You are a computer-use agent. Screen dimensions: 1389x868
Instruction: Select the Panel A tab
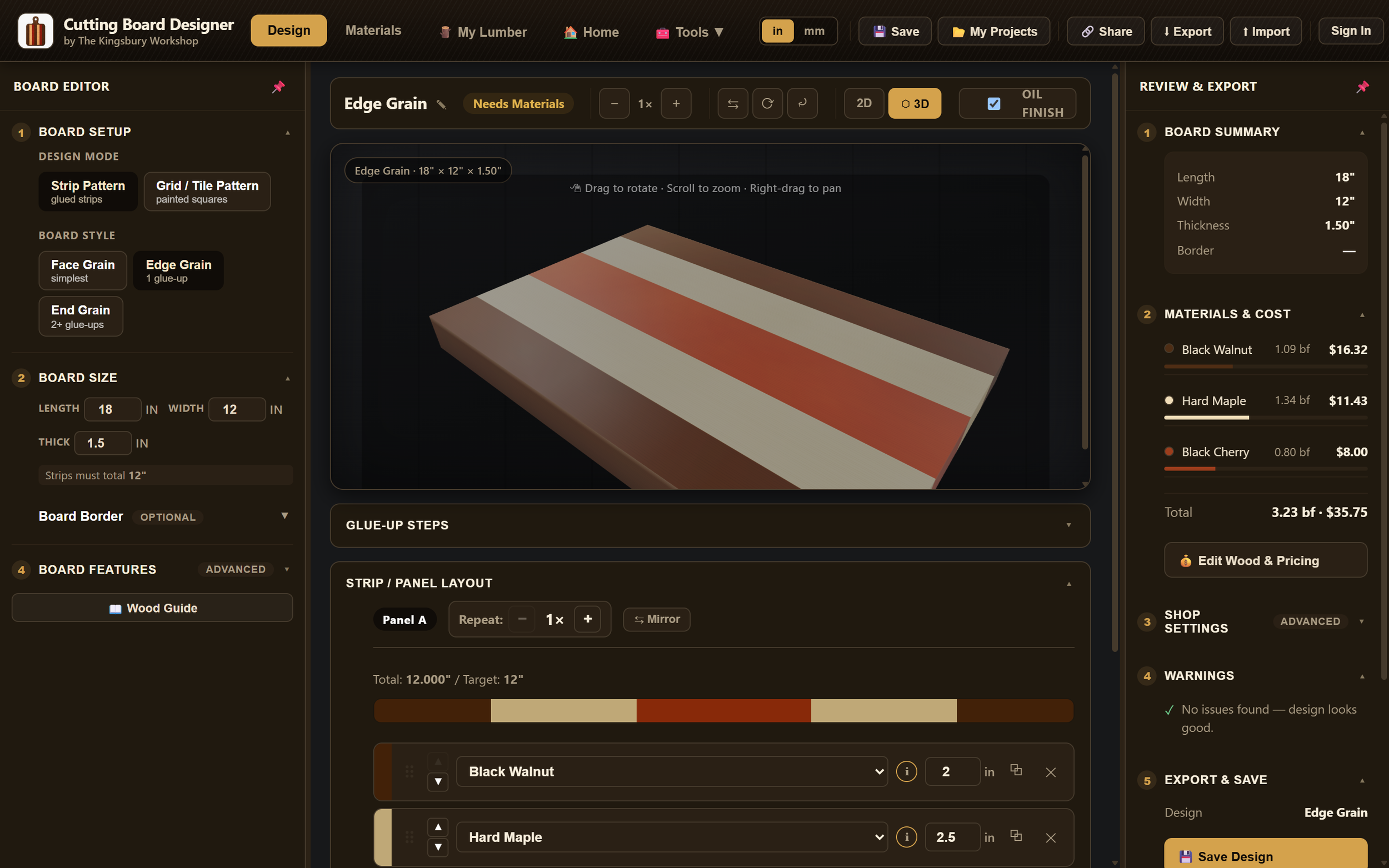click(x=404, y=619)
